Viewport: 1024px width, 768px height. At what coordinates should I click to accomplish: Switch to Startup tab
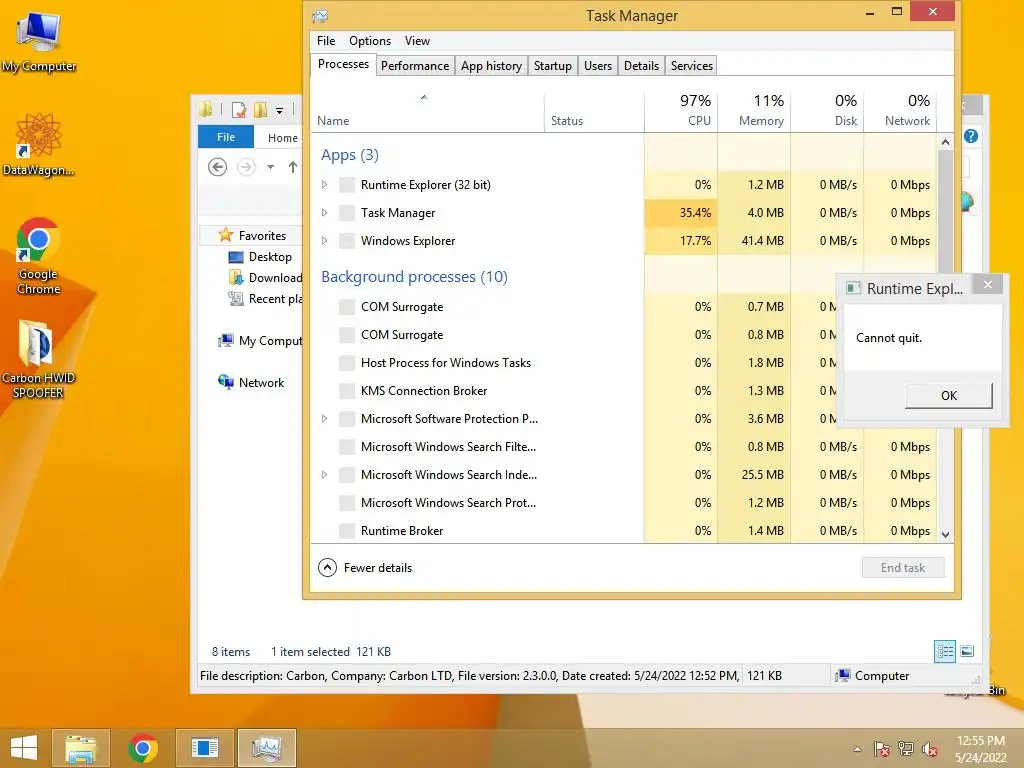pyautogui.click(x=552, y=65)
